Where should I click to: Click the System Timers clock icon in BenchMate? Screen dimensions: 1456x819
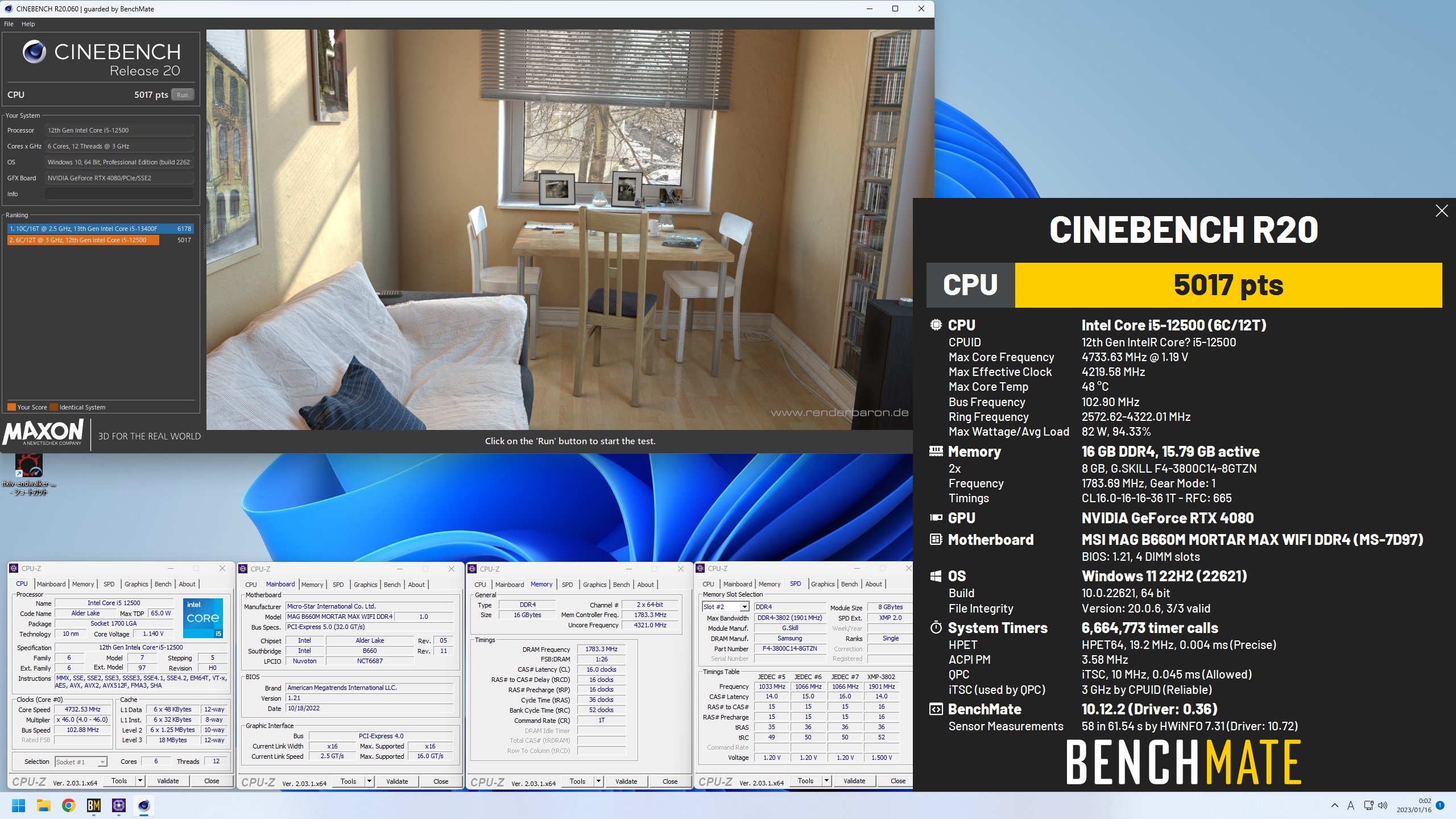point(936,628)
